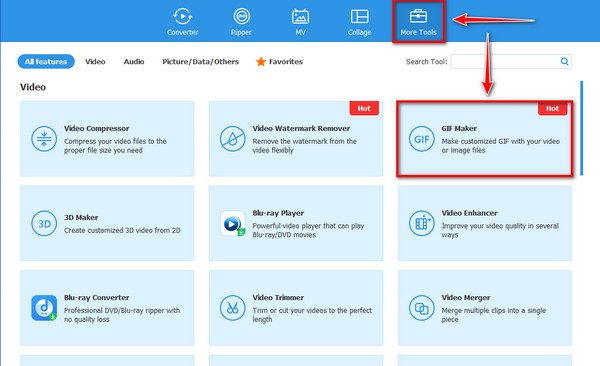Launch the Blu-ray Player icon
600x366 pixels.
click(233, 224)
